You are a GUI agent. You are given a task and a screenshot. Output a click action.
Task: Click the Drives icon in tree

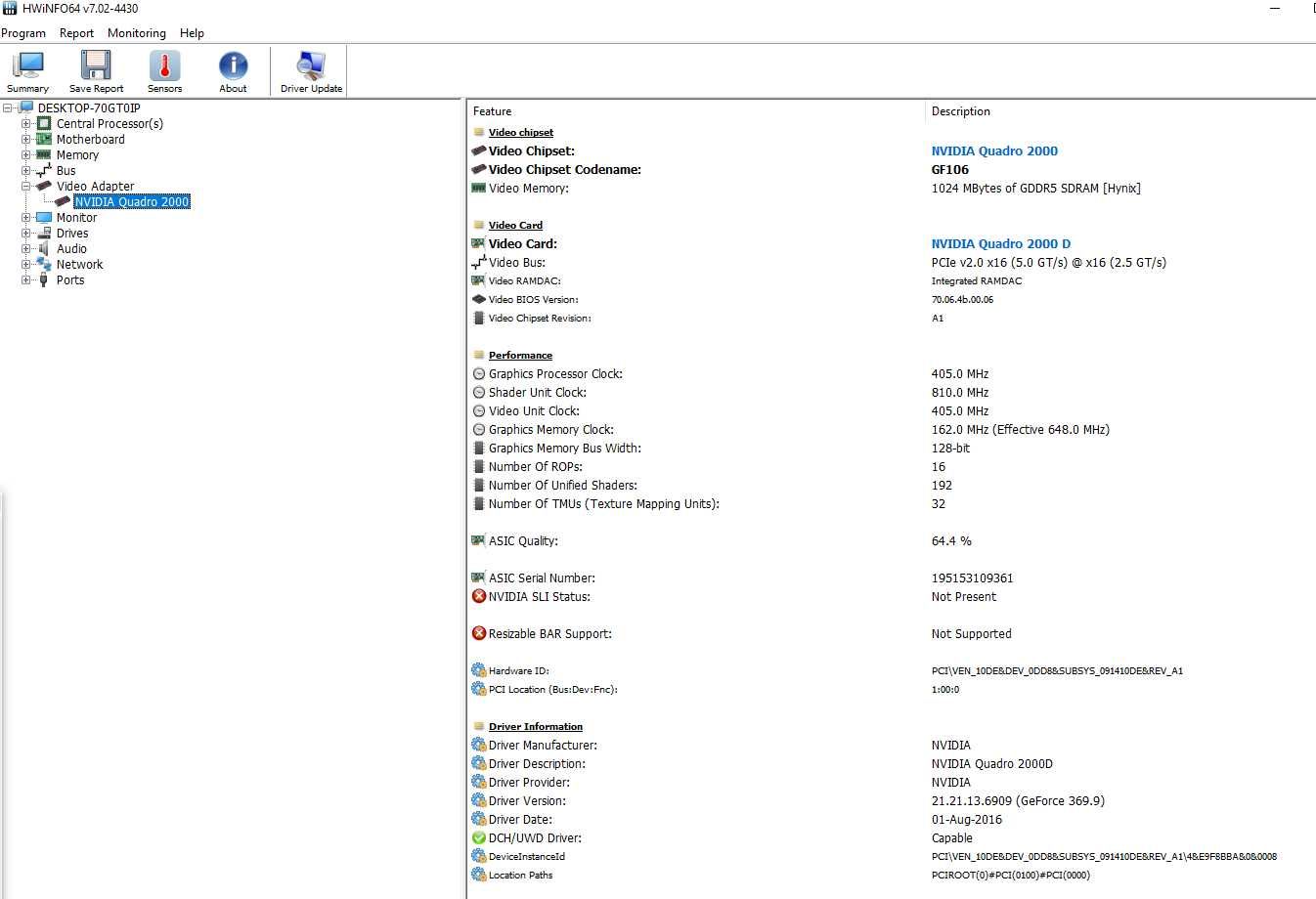coord(44,234)
